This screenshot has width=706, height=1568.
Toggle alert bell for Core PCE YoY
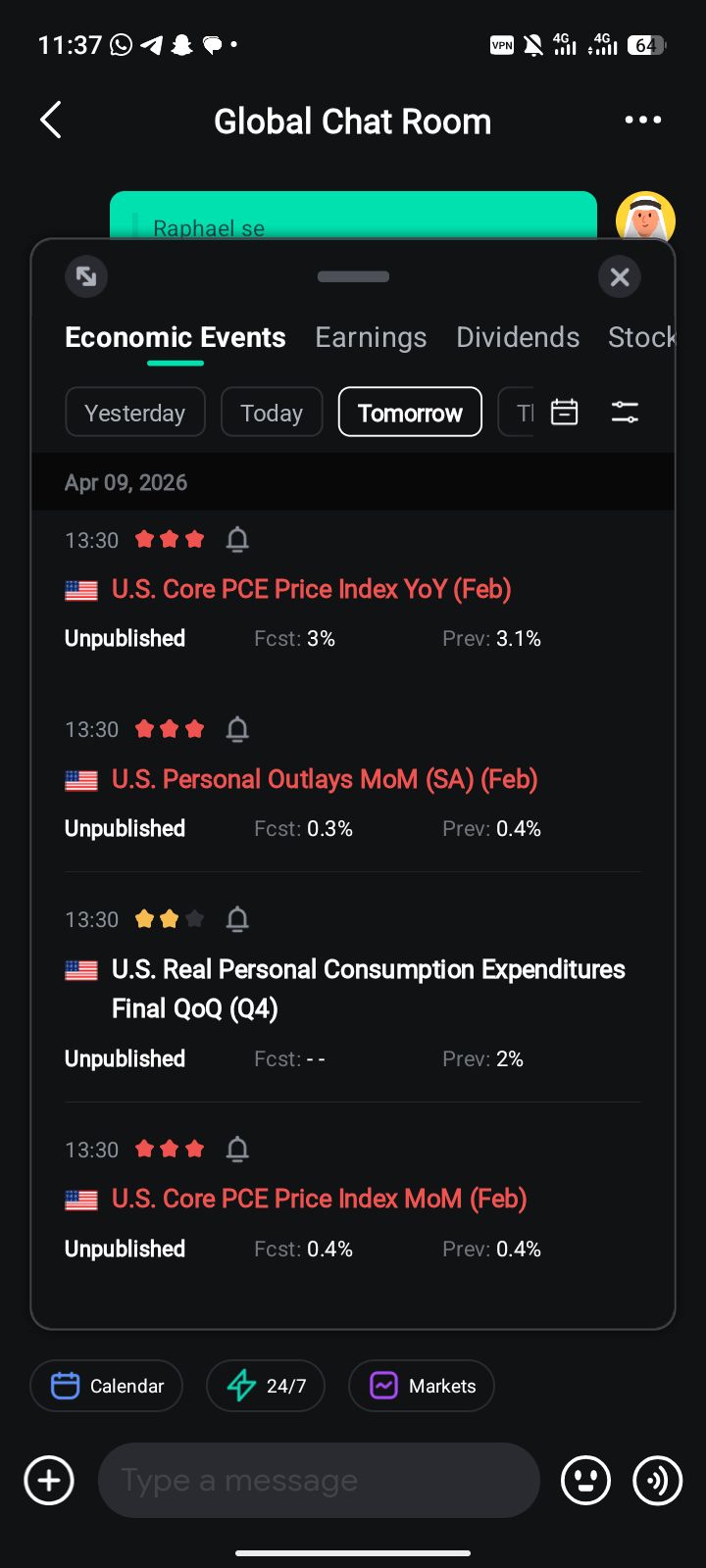click(x=237, y=539)
